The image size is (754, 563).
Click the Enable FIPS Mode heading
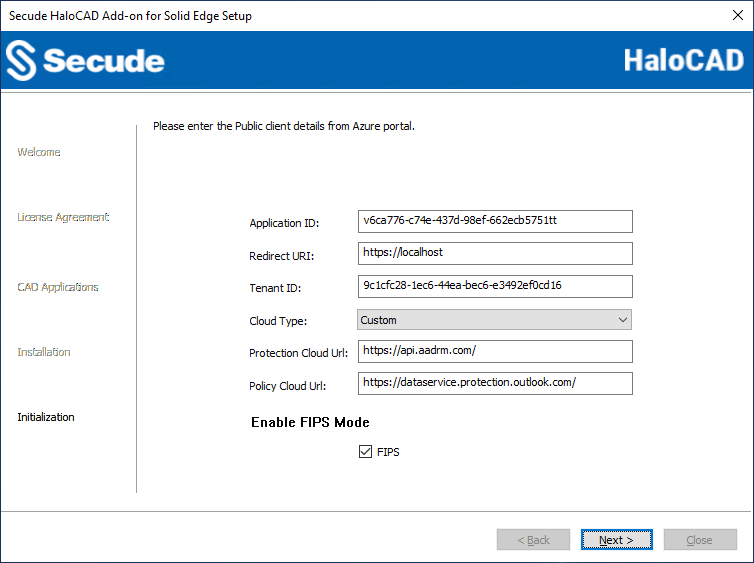tap(310, 422)
